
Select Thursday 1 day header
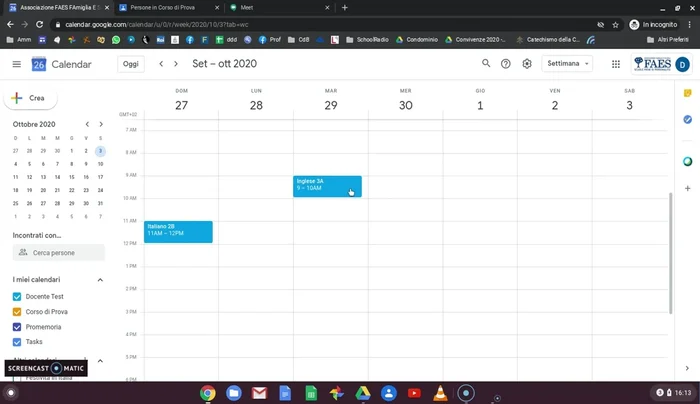[x=480, y=105]
